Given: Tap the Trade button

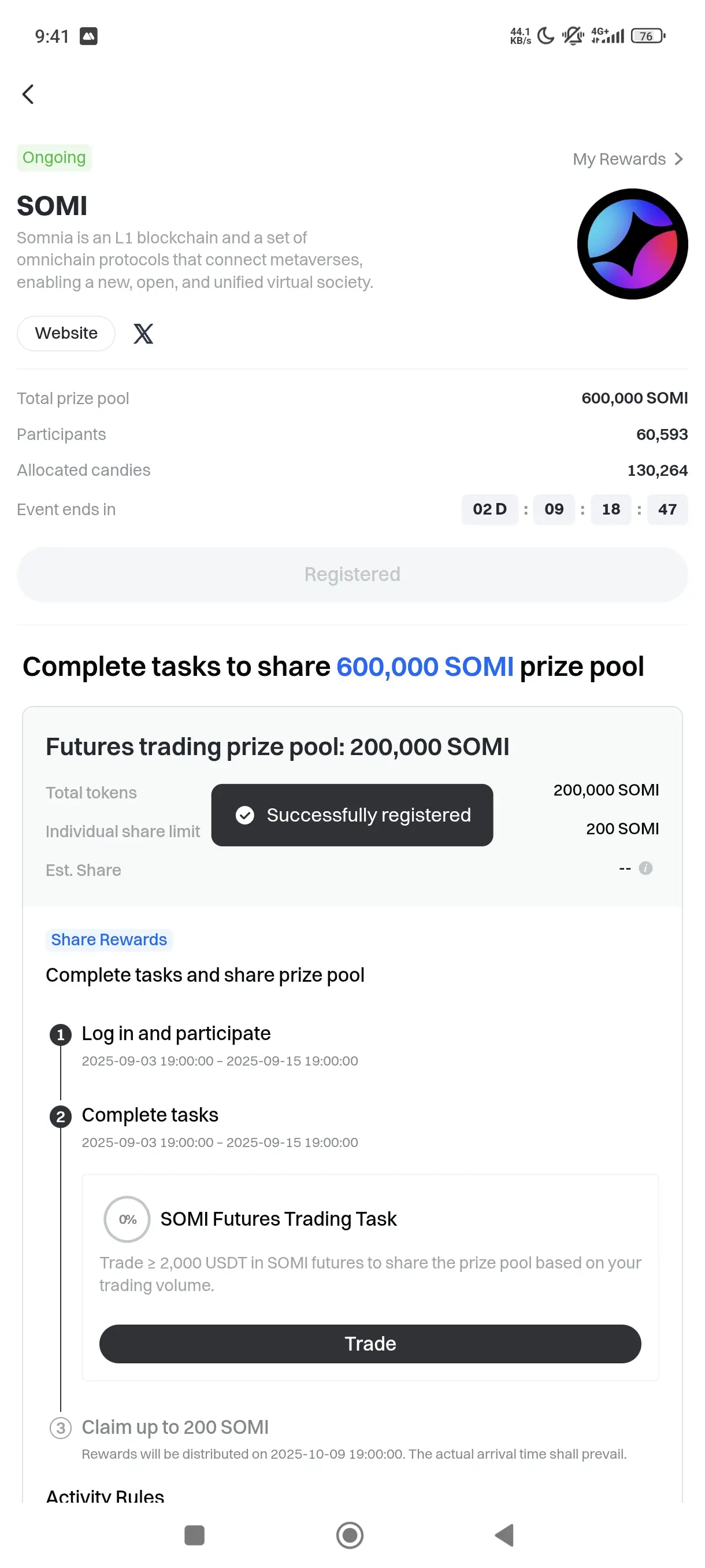Looking at the screenshot, I should tap(370, 1344).
